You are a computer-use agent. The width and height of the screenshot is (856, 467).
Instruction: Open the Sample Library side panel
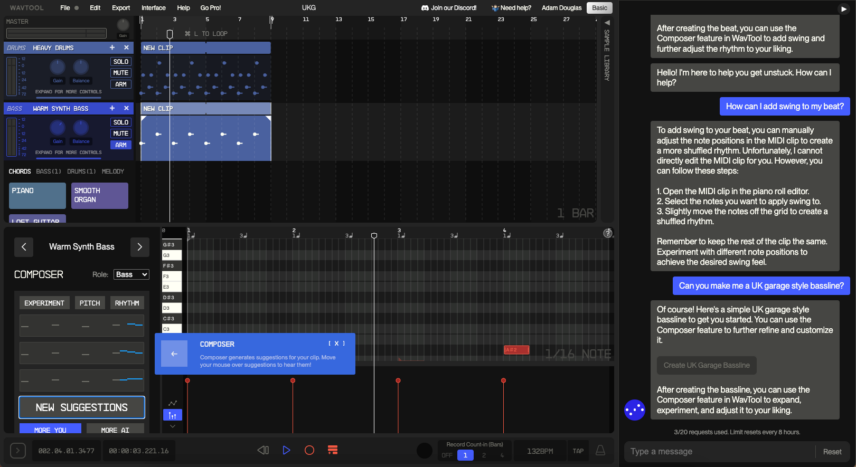click(606, 53)
